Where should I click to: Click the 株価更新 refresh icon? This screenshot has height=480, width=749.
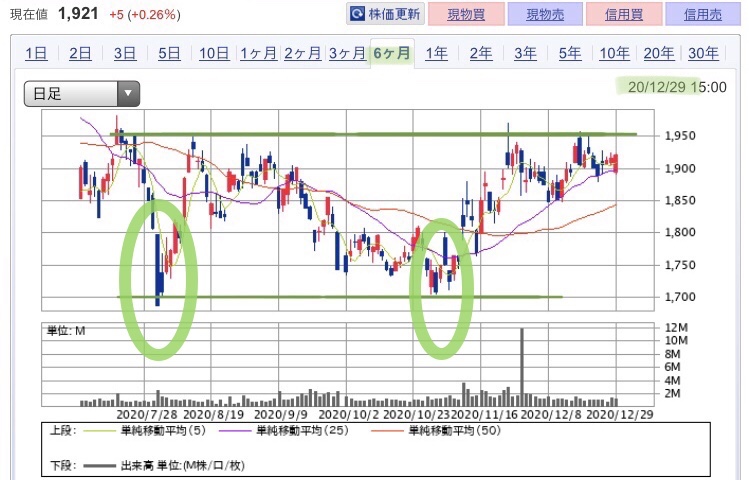[x=357, y=14]
